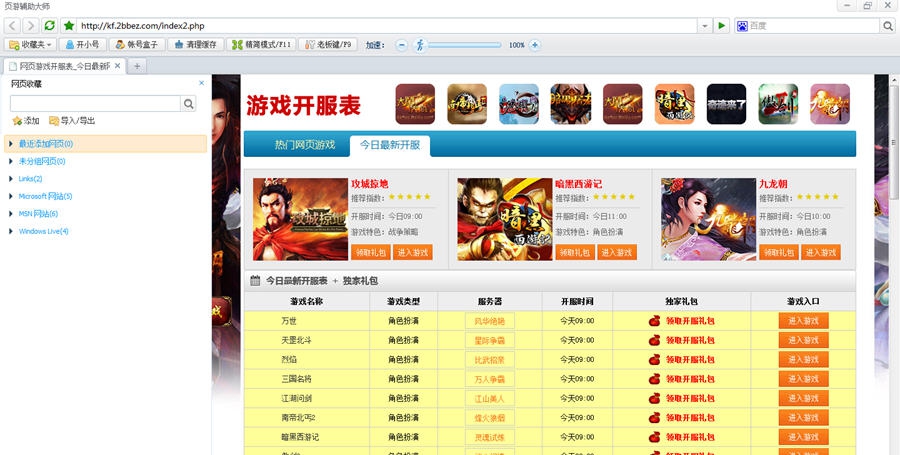Click 领取开服礼包 link in 烈焰 row

point(690,360)
